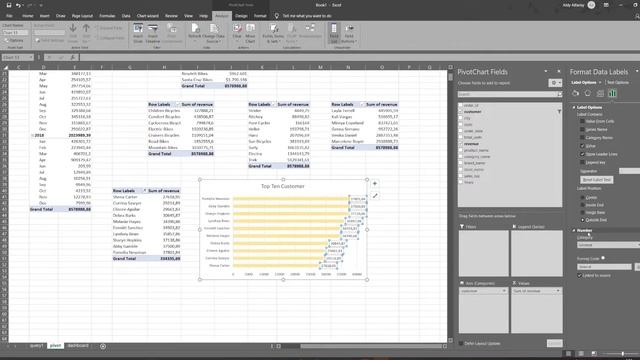640x360 pixels.
Task: Click in the field Search box
Action: [510, 94]
